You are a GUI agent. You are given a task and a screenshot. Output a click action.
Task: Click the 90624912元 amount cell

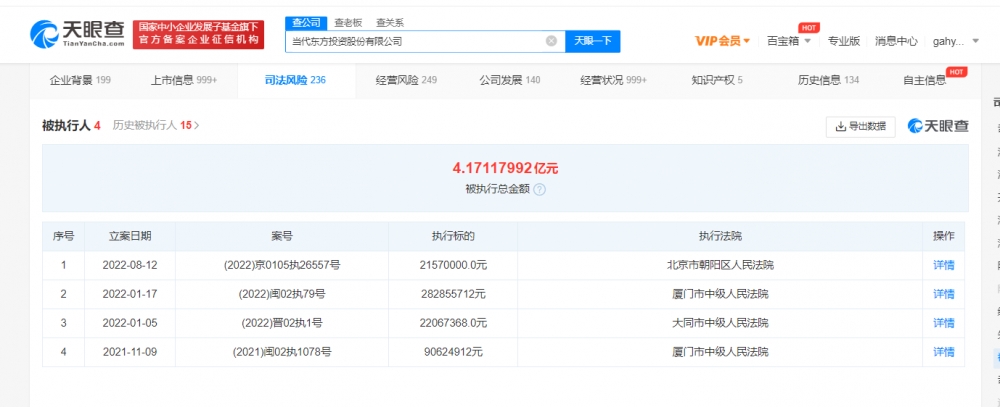click(453, 352)
